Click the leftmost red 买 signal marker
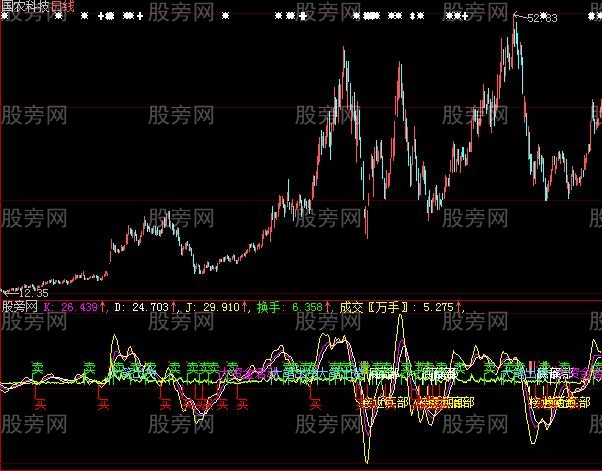The width and height of the screenshot is (602, 471). click(41, 405)
